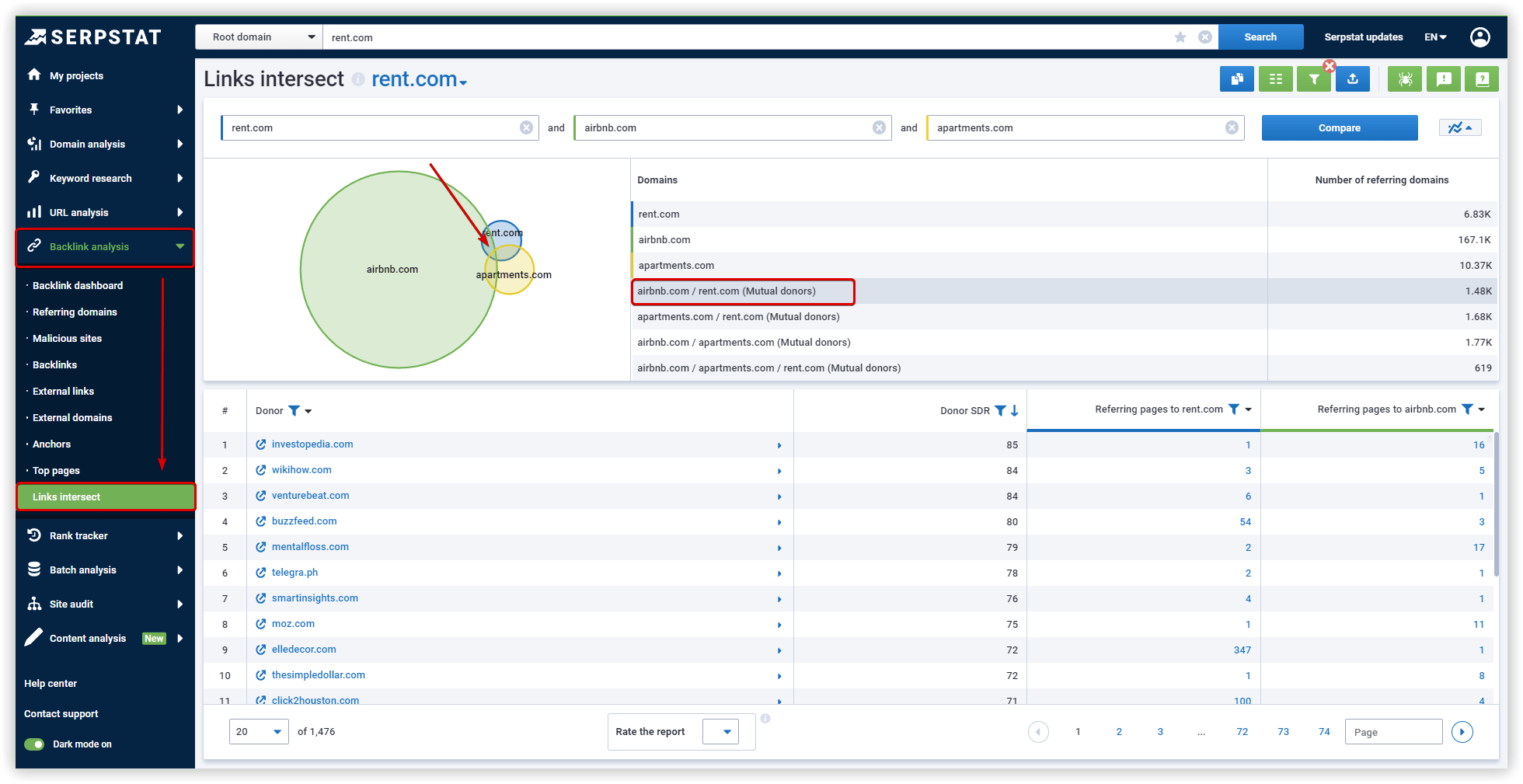Open external link icon for investopedia.com

(261, 444)
